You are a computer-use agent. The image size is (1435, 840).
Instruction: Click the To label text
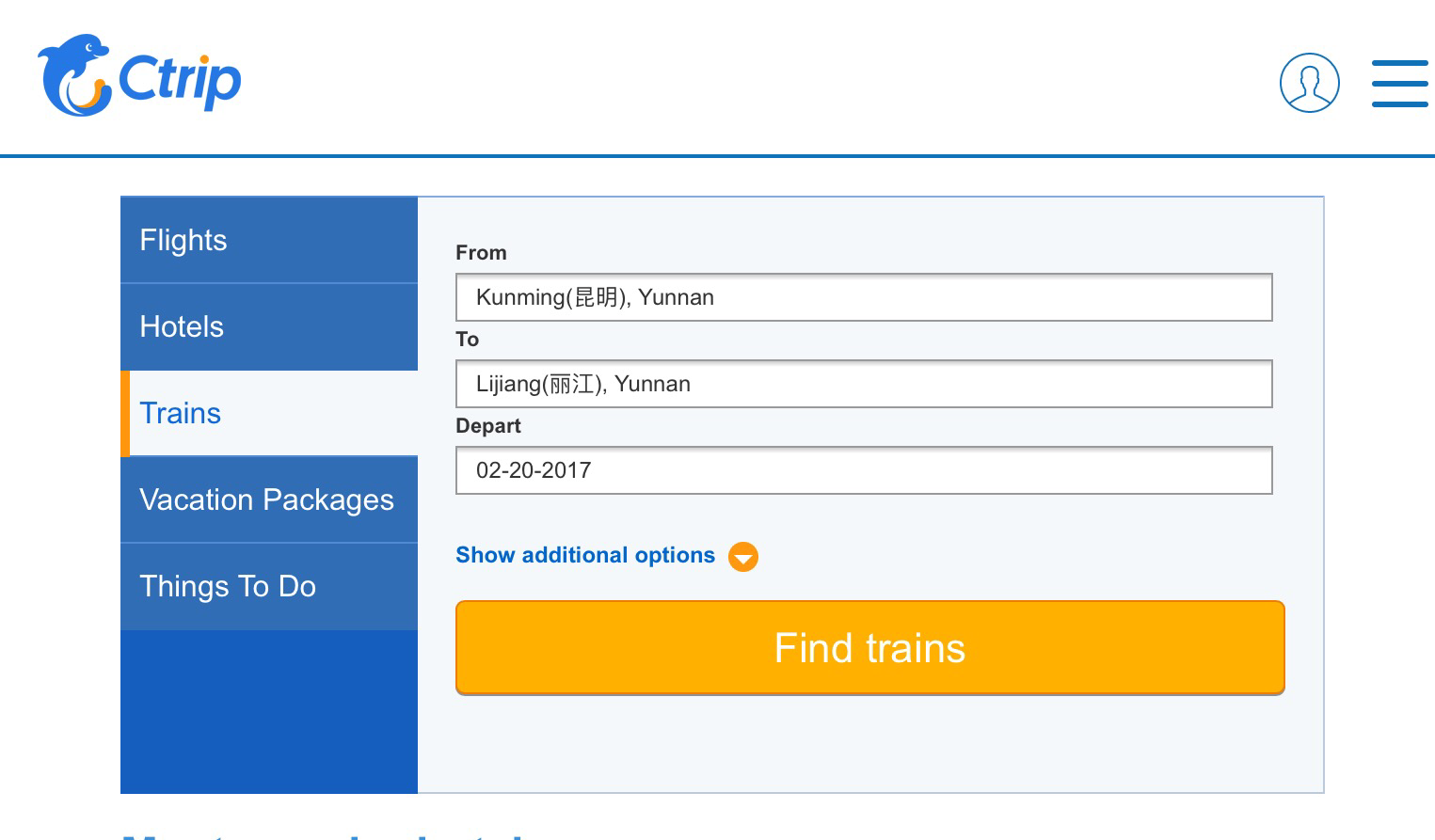(468, 340)
